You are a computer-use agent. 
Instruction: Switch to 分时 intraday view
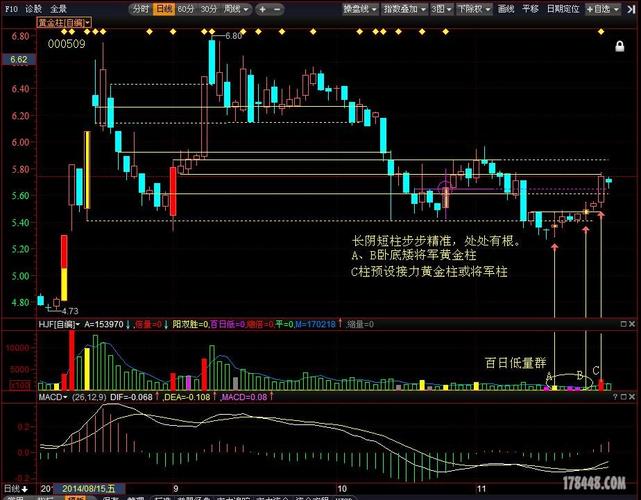(x=141, y=9)
